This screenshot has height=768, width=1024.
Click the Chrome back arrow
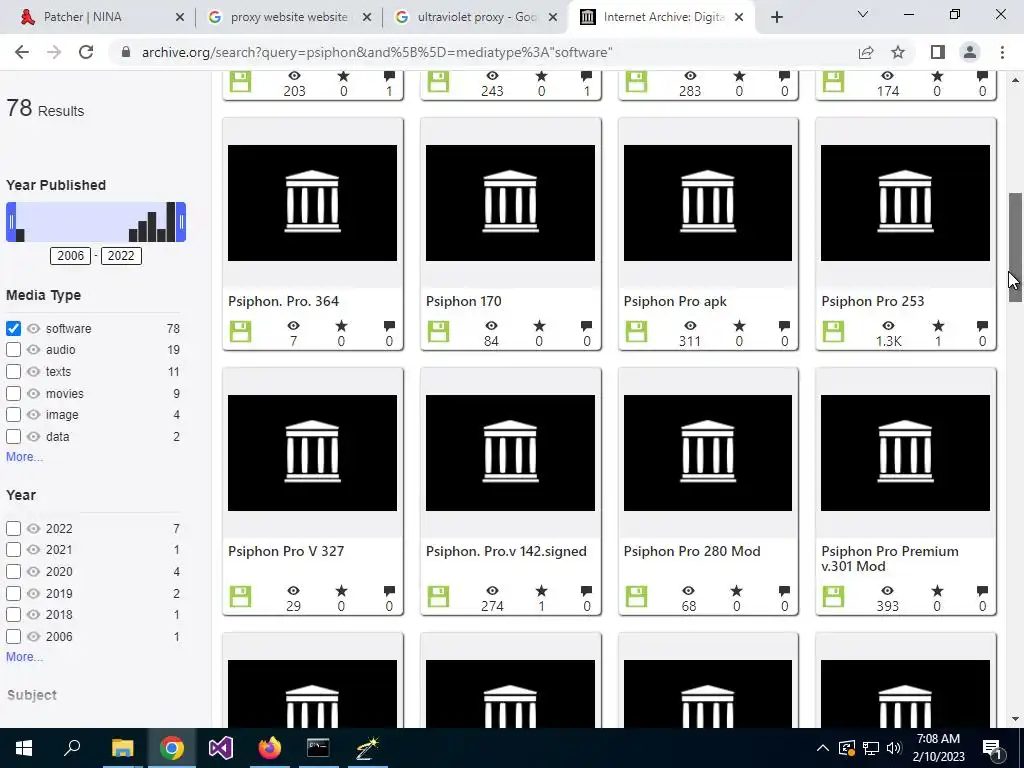(22, 52)
